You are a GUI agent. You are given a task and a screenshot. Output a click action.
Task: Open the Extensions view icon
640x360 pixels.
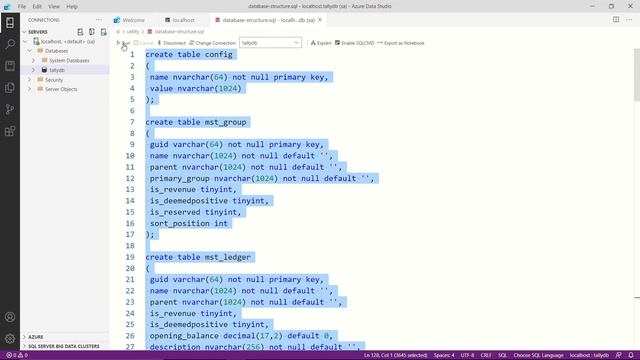[10, 131]
